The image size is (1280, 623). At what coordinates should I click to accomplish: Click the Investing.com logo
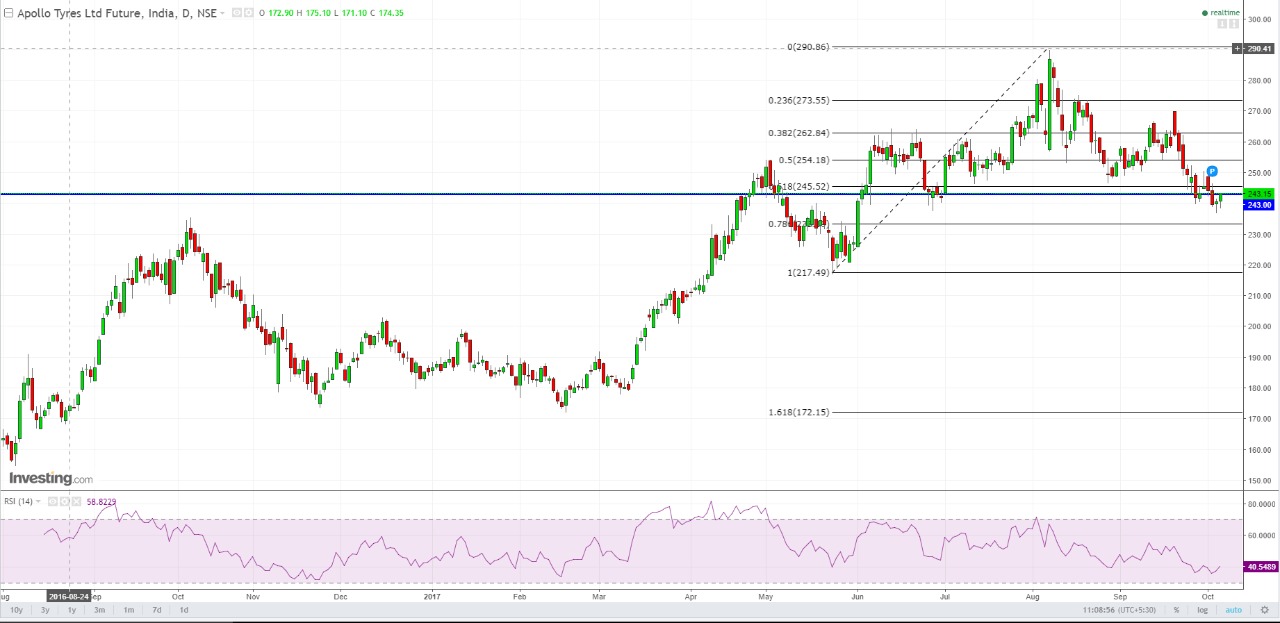(51, 479)
